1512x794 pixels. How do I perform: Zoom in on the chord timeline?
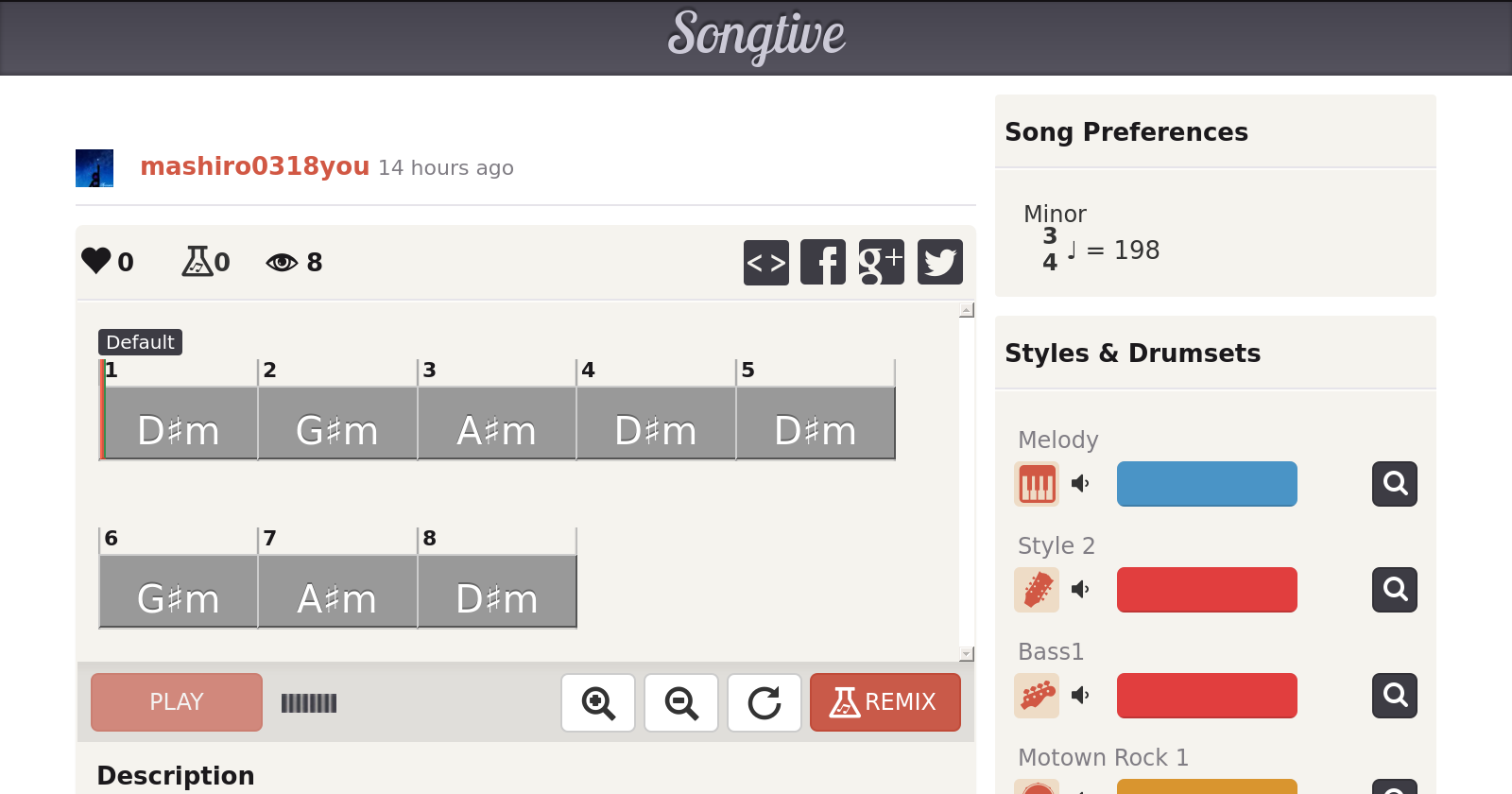click(x=598, y=702)
